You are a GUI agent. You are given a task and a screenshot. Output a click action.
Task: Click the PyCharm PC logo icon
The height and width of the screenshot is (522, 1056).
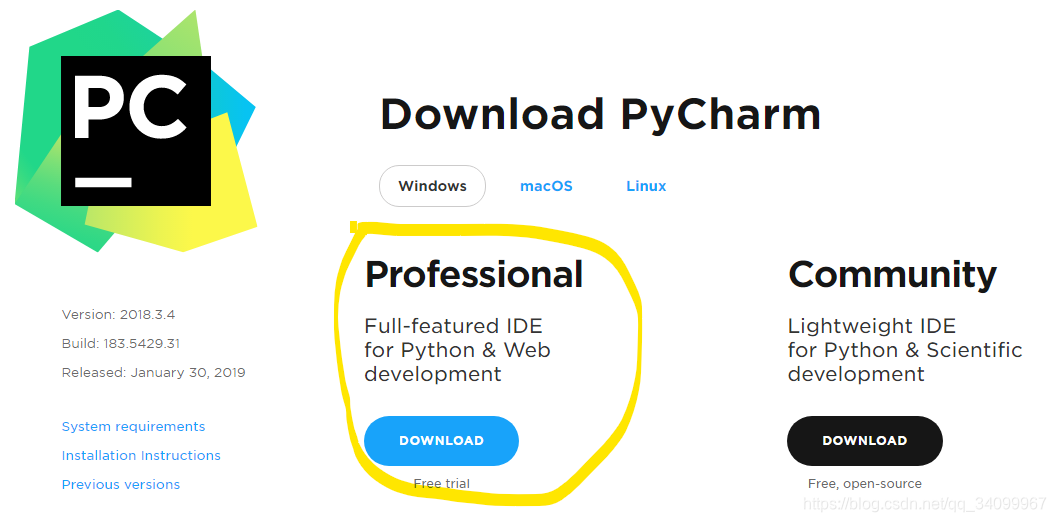point(135,131)
